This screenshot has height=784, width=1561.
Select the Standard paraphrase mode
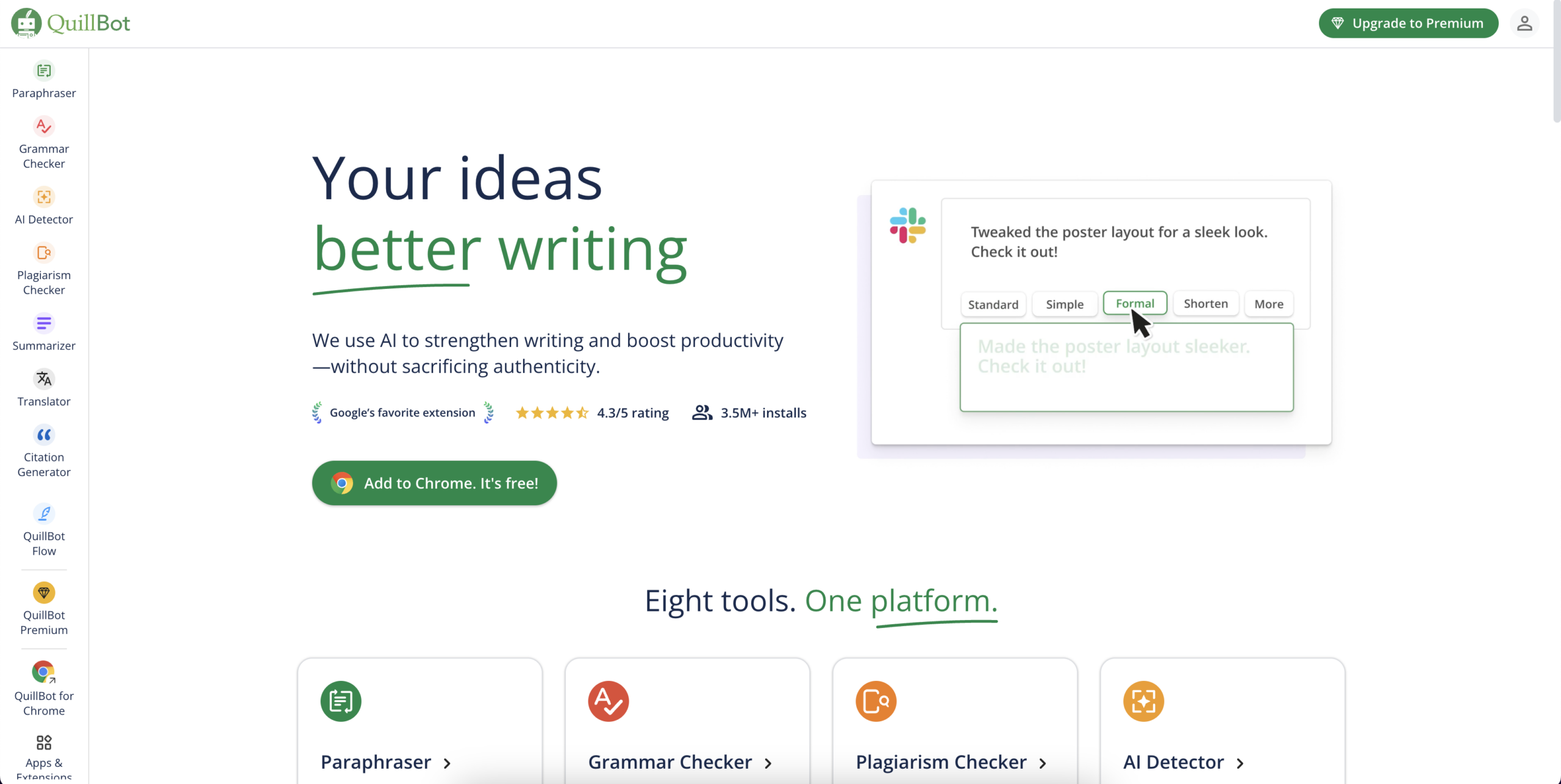click(993, 303)
